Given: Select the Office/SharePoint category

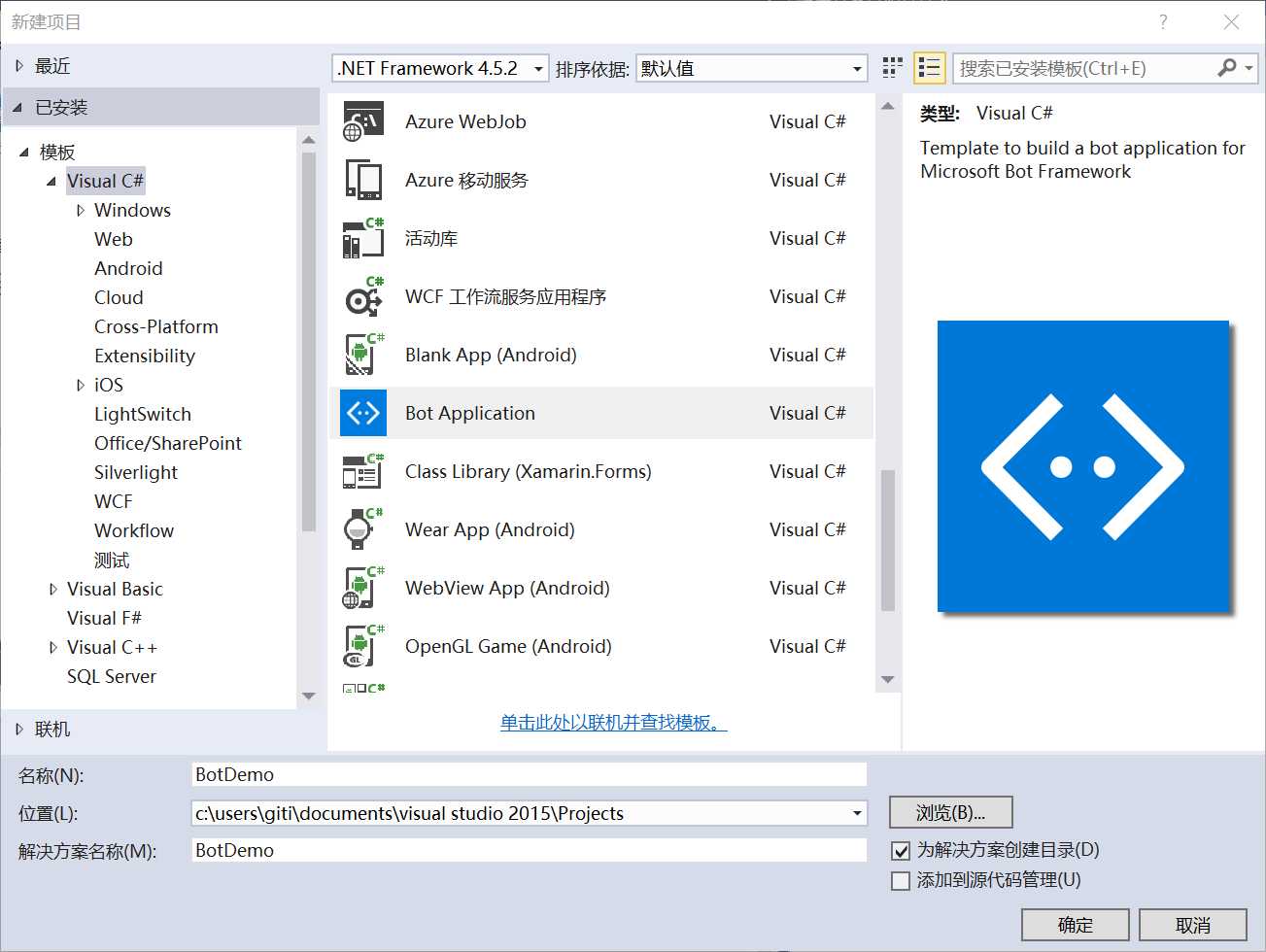Looking at the screenshot, I should click(x=168, y=443).
